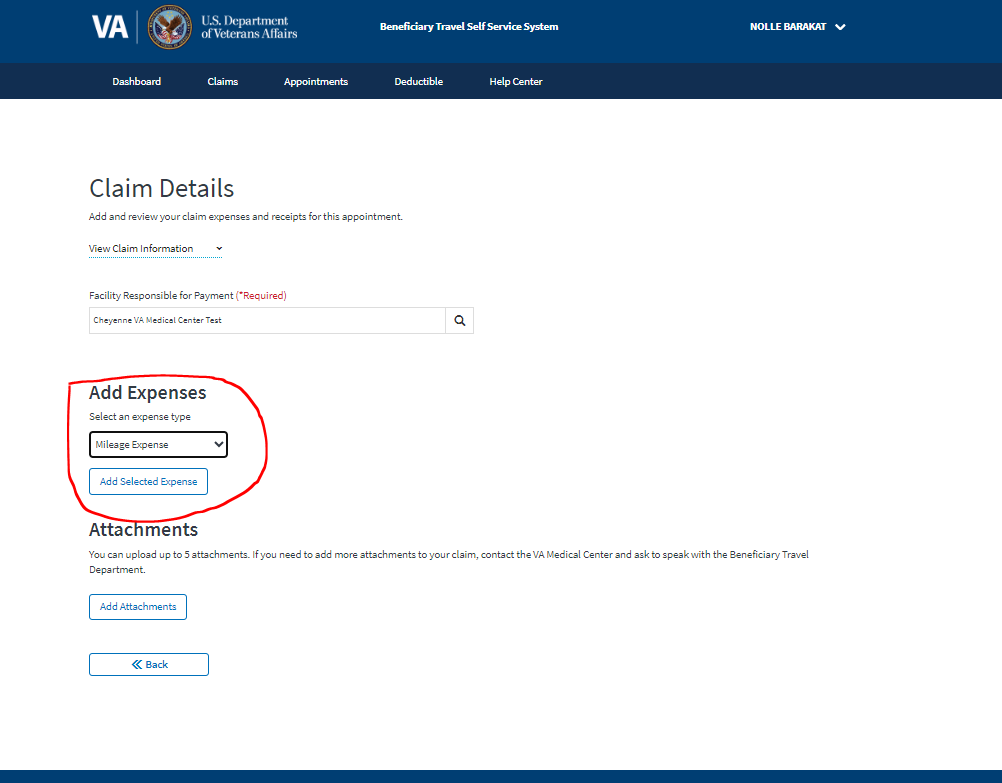Click the Add Attachments button
This screenshot has height=783, width=1002.
click(x=138, y=607)
